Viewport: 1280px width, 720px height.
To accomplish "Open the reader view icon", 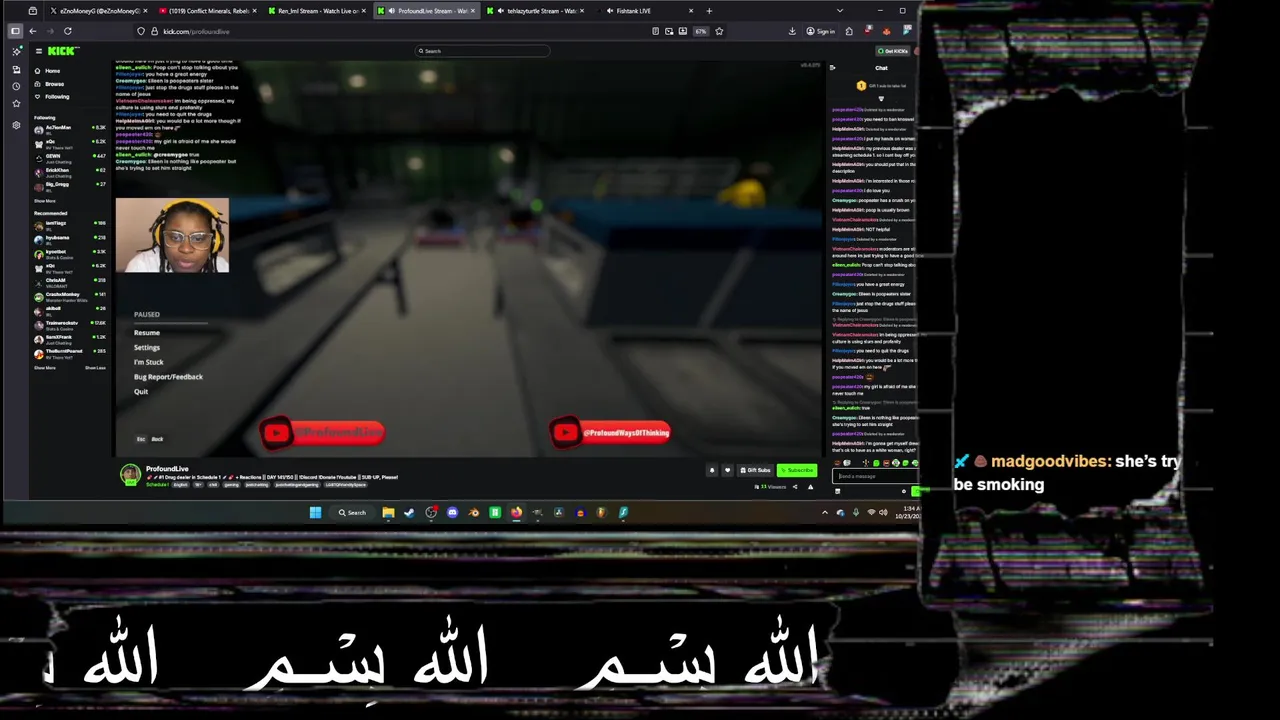I will point(655,31).
